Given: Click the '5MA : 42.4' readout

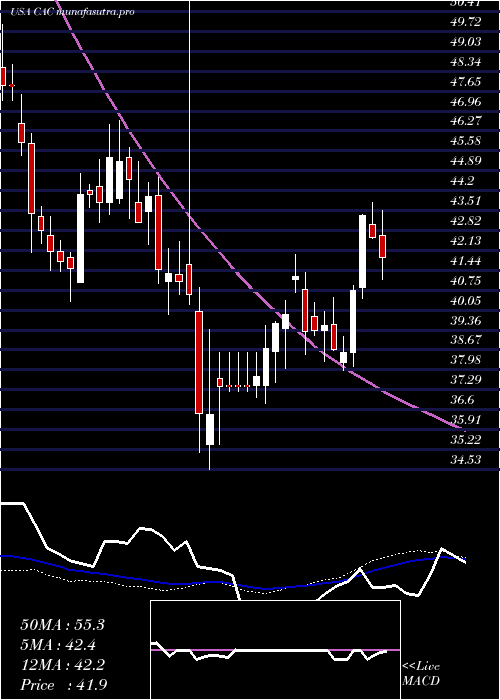Looking at the screenshot, I should point(58,645).
